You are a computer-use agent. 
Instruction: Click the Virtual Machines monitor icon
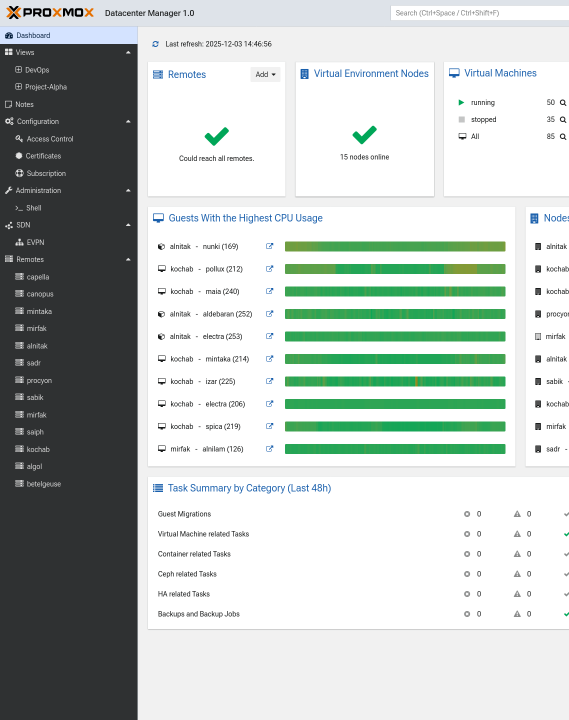pos(454,73)
